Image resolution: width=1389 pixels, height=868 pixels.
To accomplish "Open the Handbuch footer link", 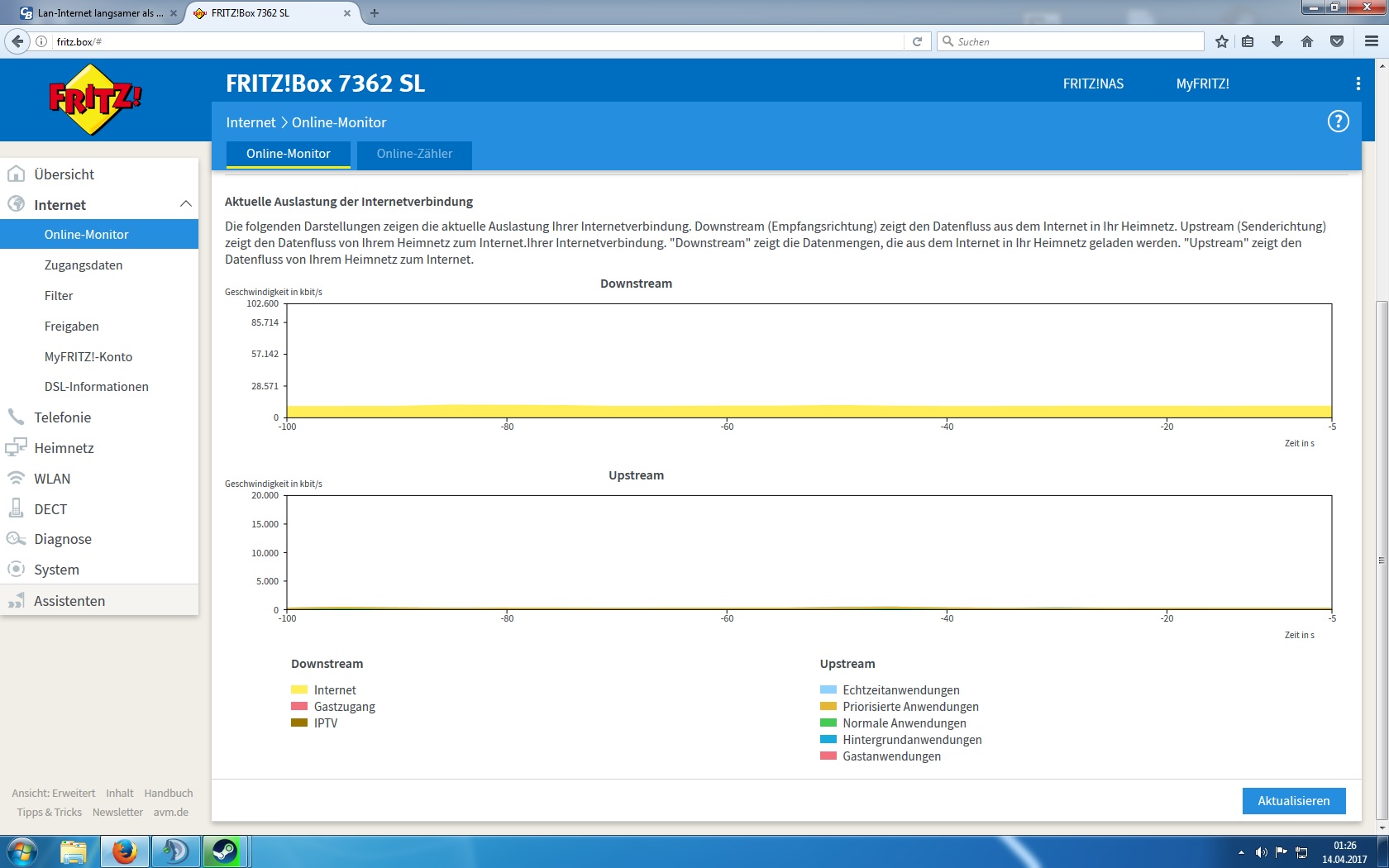I will point(169,793).
